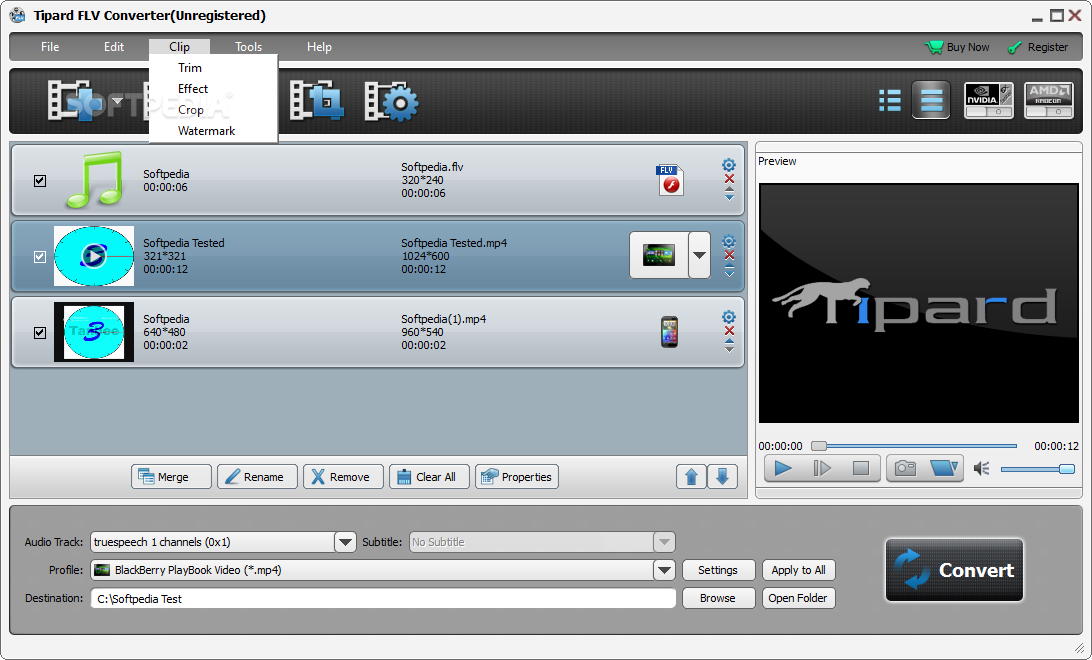Image resolution: width=1092 pixels, height=660 pixels.
Task: Expand the Audio Track dropdown
Action: pos(345,542)
